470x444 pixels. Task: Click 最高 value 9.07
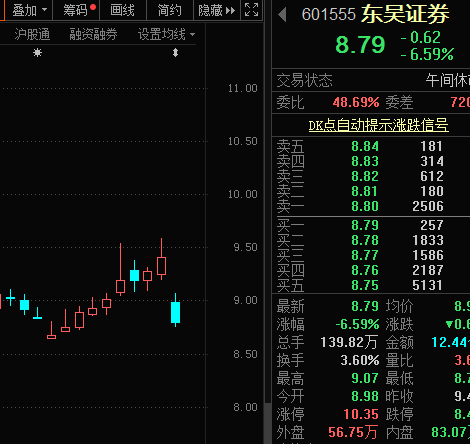pyautogui.click(x=365, y=378)
